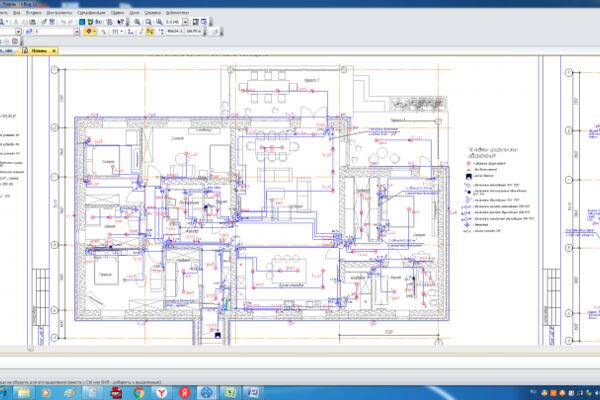Image resolution: width=600 pixels, height=400 pixels.
Task: Click the local coordinate system icon
Action: (130, 31)
